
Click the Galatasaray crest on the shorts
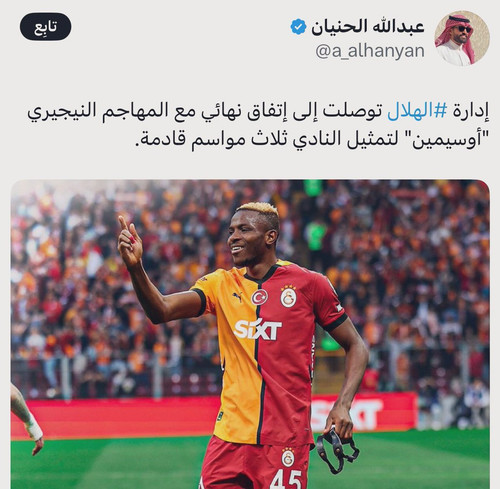288,457
